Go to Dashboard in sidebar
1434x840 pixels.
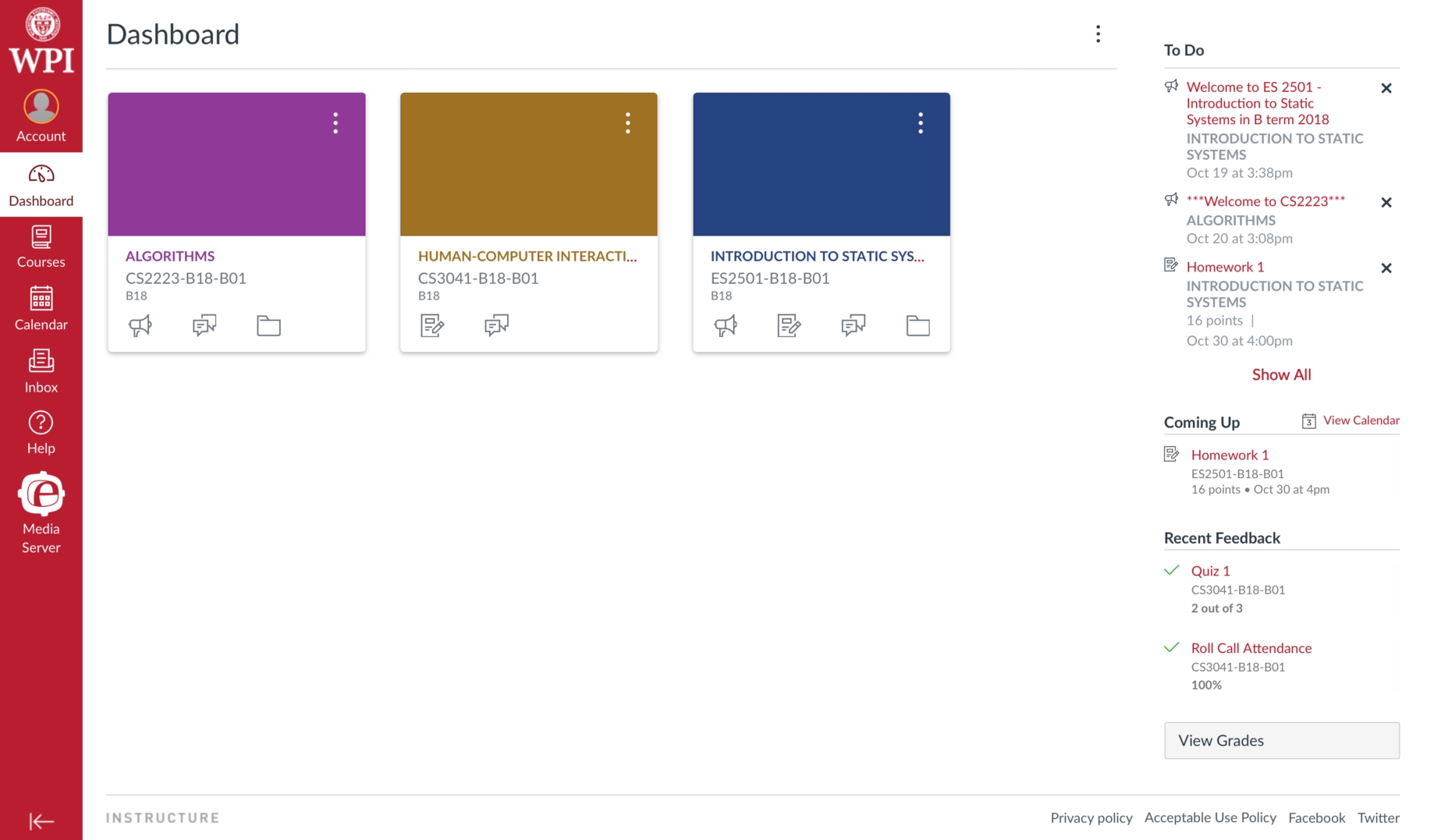click(41, 186)
